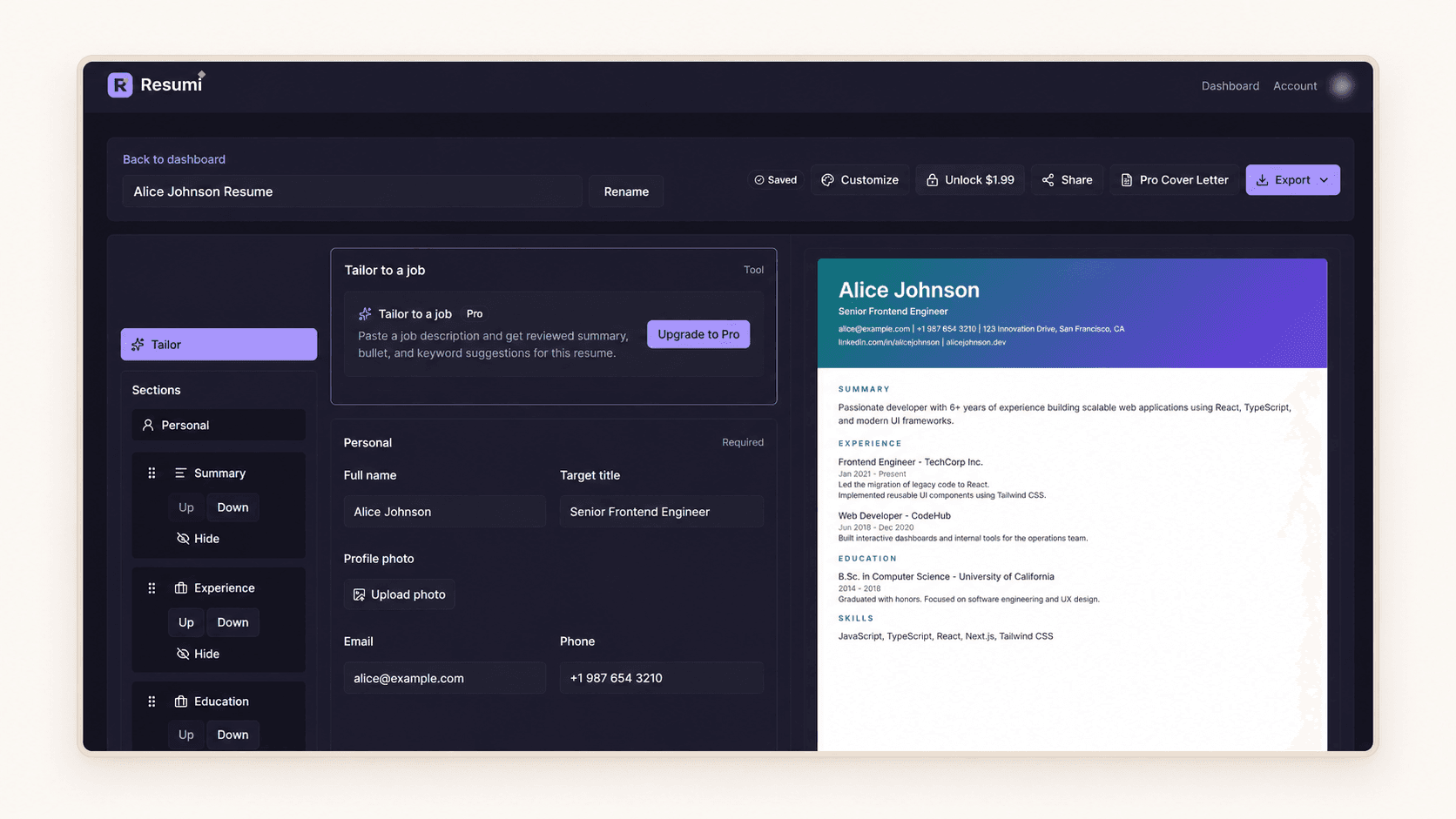The image size is (1456, 819).
Task: Grab the Experience section drag handle
Action: point(152,588)
